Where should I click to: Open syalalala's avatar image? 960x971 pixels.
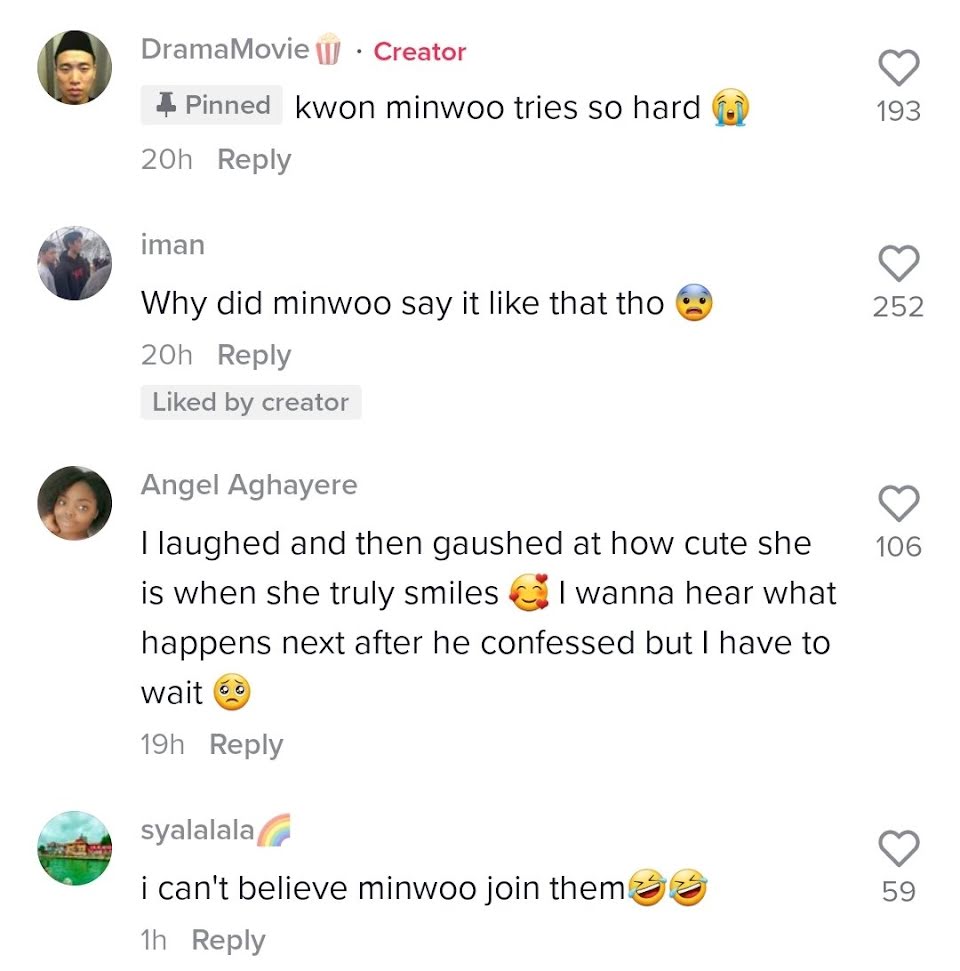click(x=75, y=848)
